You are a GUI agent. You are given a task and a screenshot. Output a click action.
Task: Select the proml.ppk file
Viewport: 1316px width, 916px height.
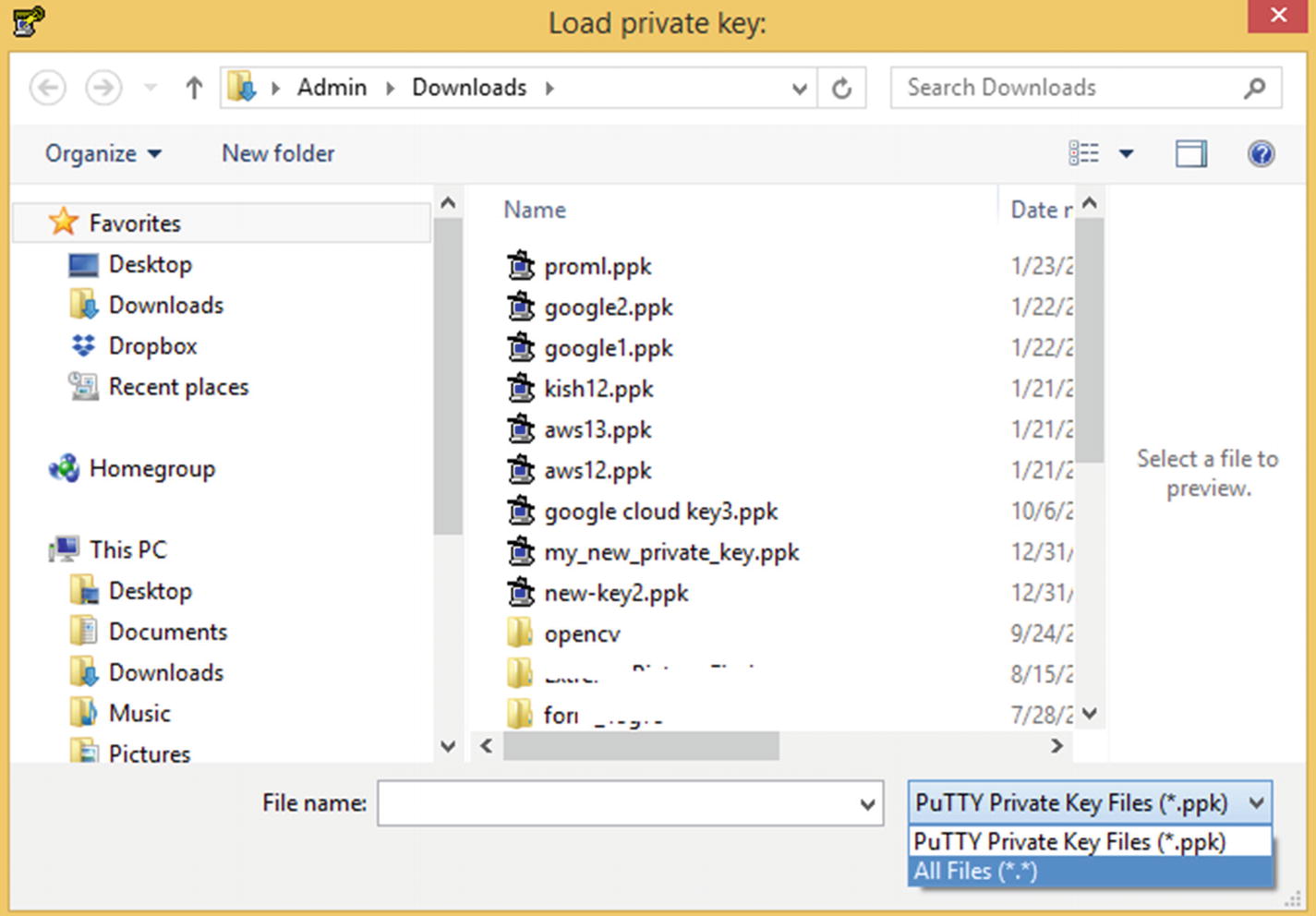point(598,267)
